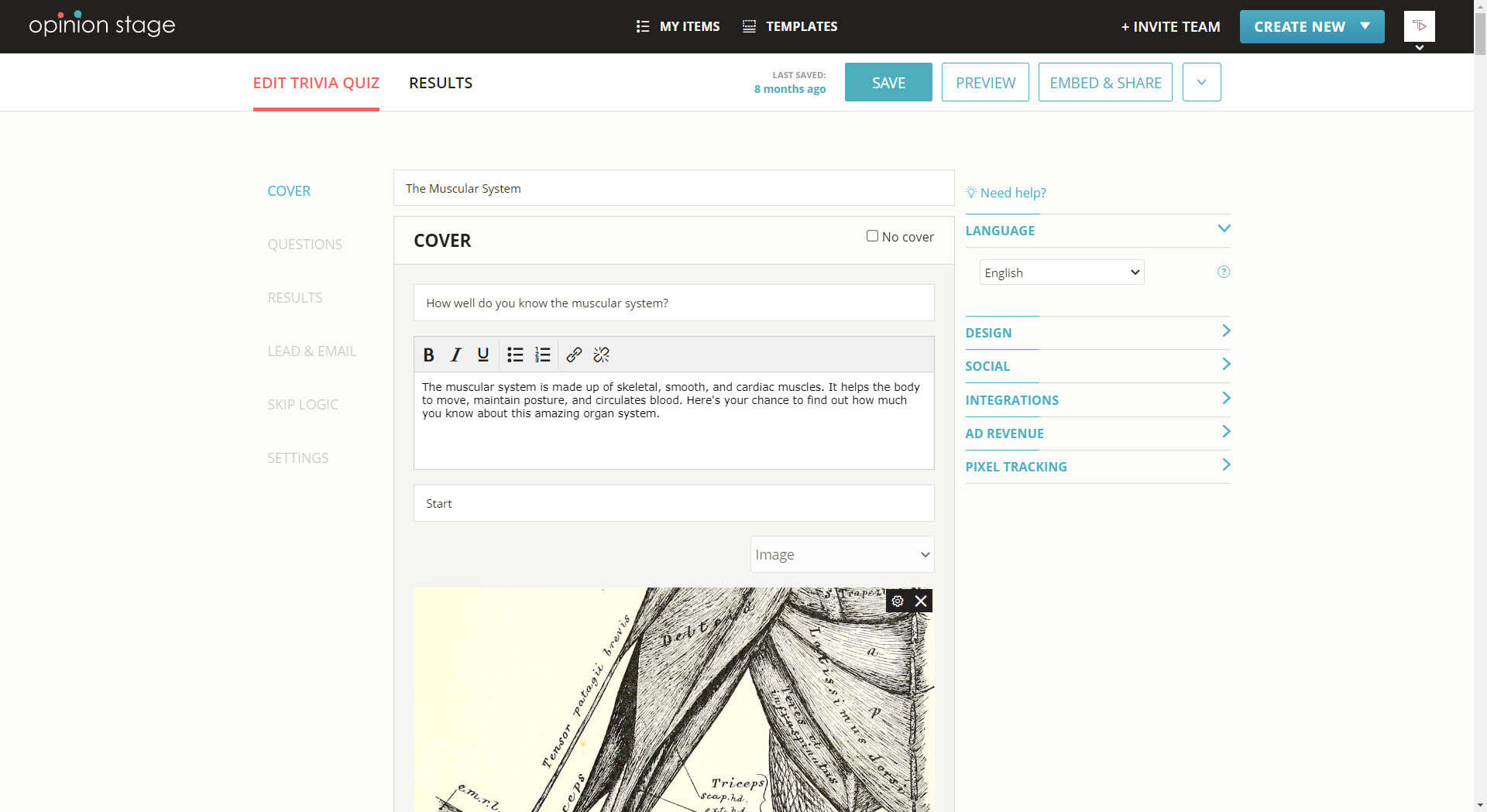Viewport: 1487px width, 812px height.
Task: Click the Embed & Share button
Action: click(x=1105, y=83)
